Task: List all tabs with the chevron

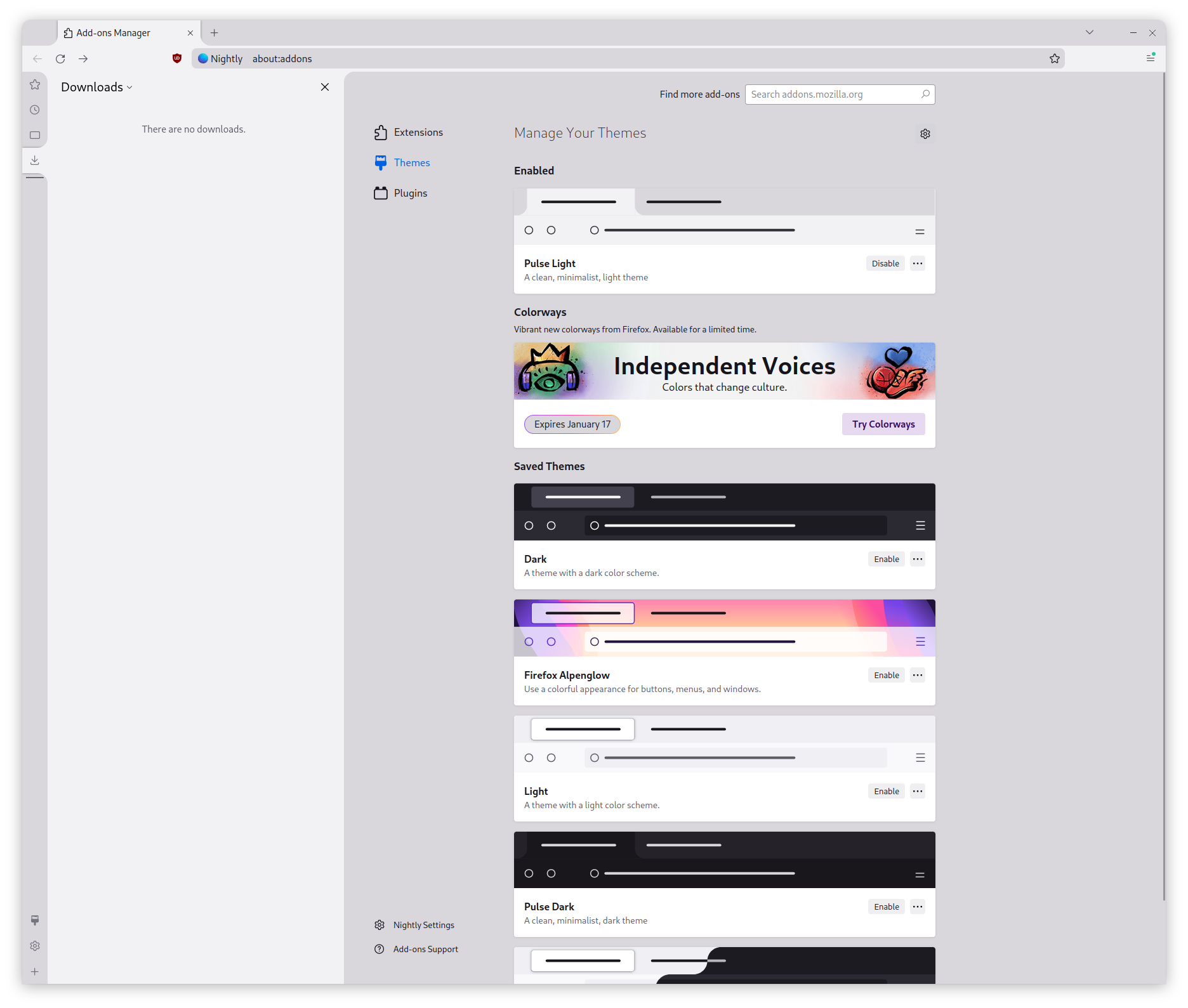Action: [x=1090, y=32]
